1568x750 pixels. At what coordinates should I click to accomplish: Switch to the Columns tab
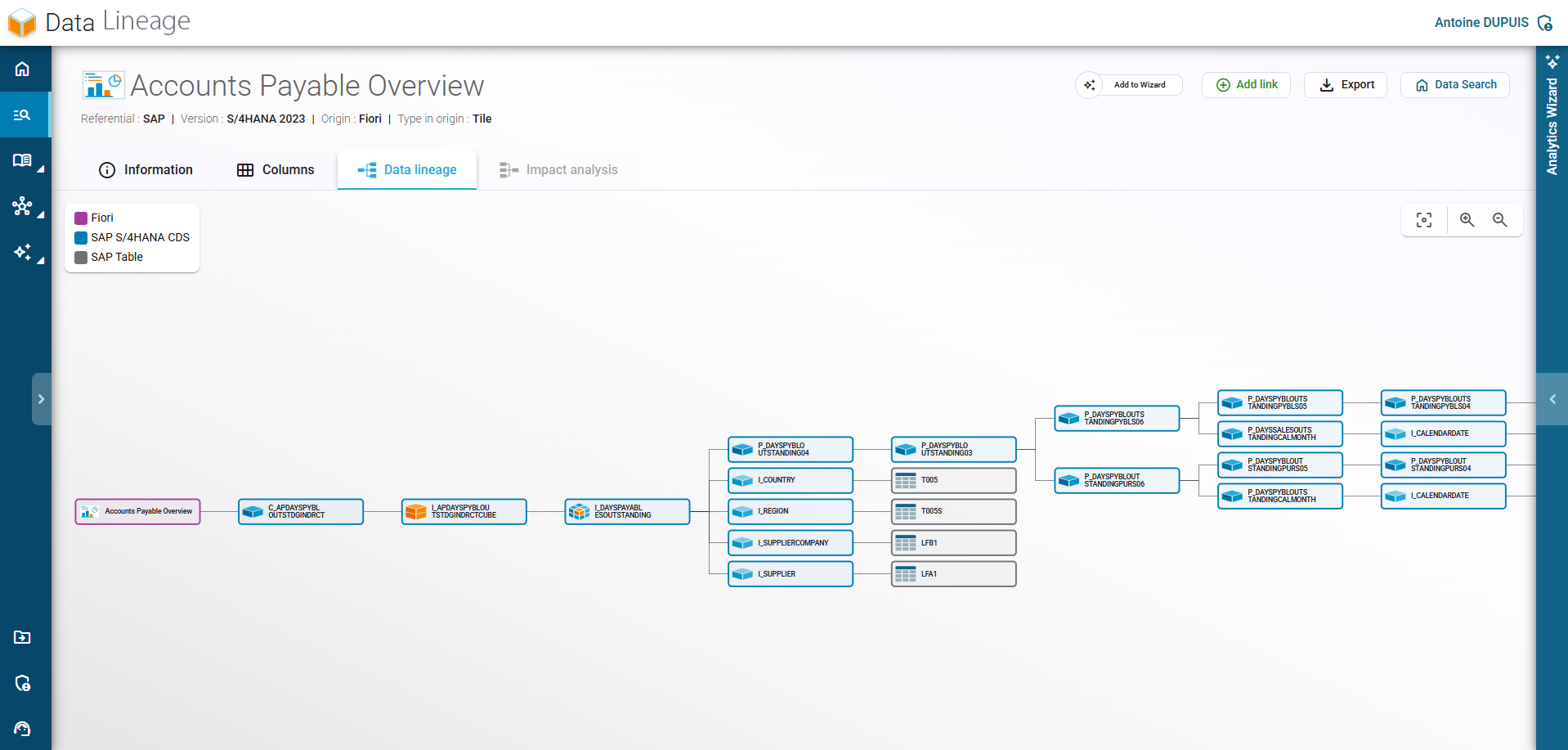pos(276,169)
